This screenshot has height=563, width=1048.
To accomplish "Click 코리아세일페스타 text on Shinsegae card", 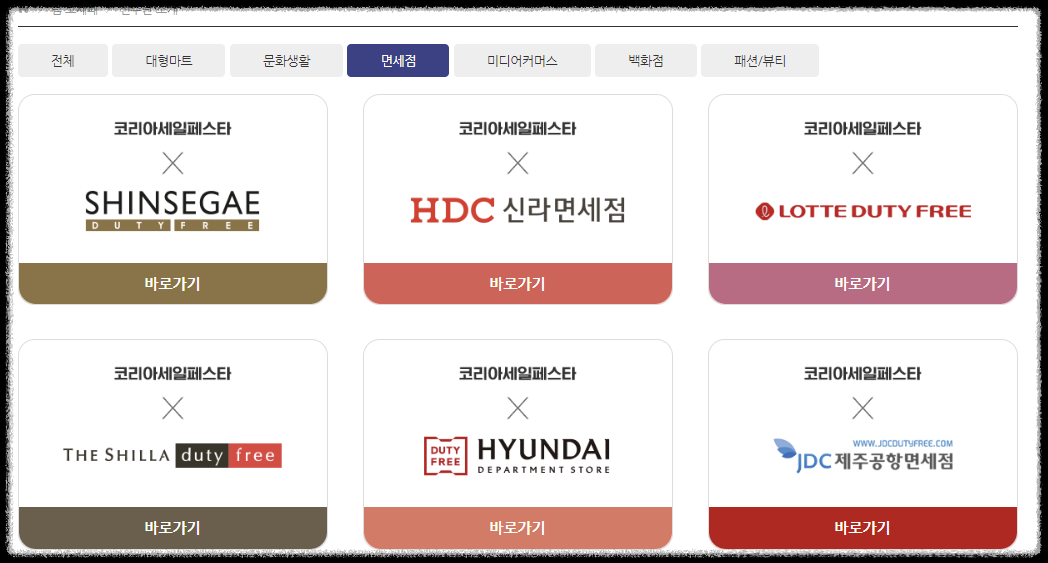I will click(x=172, y=128).
